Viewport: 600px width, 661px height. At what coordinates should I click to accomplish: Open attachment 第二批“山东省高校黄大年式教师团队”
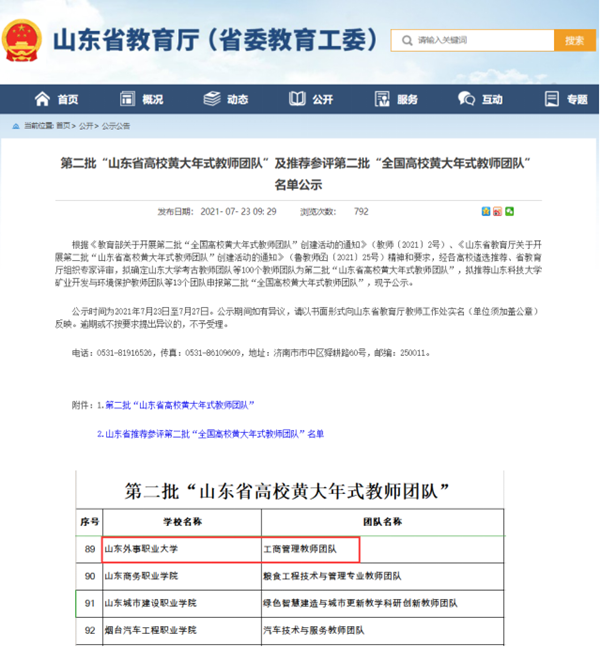(x=180, y=405)
